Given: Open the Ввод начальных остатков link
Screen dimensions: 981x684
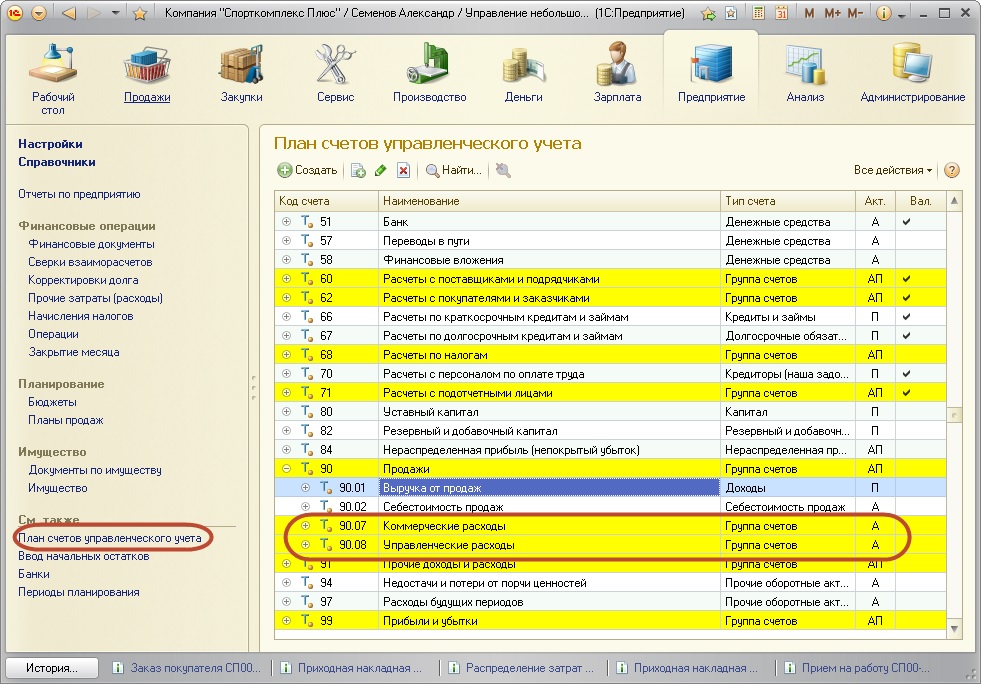Looking at the screenshot, I should [83, 556].
